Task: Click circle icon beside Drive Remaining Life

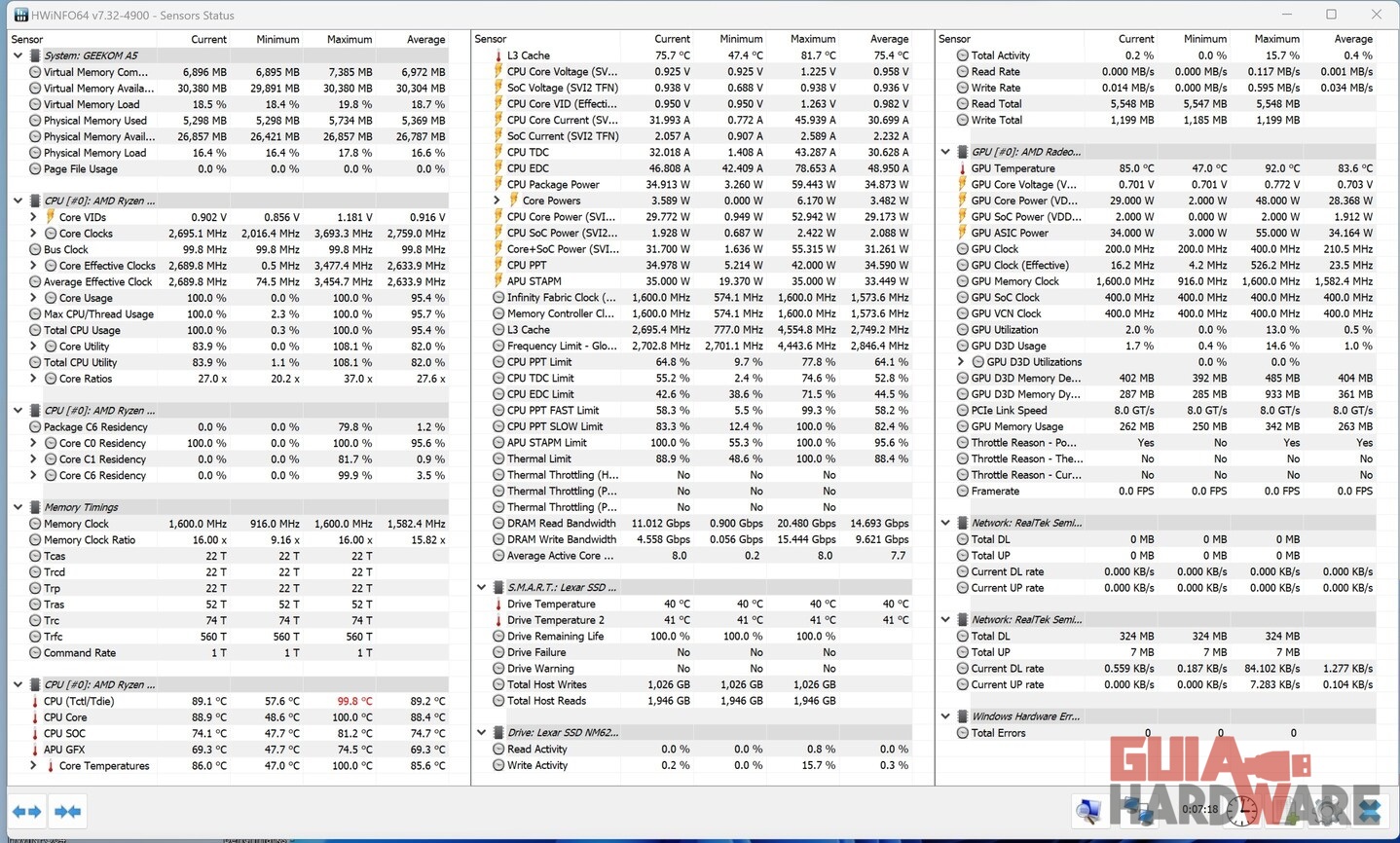Action: [498, 637]
